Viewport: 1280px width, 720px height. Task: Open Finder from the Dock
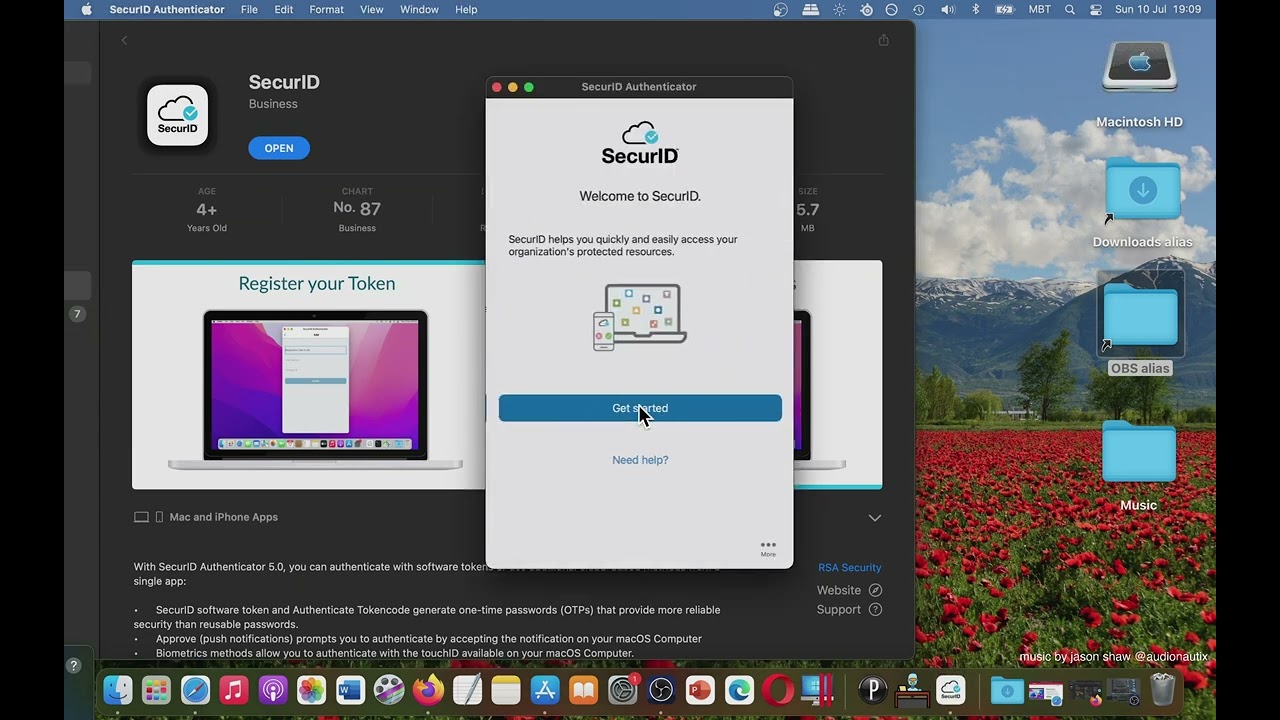(118, 690)
